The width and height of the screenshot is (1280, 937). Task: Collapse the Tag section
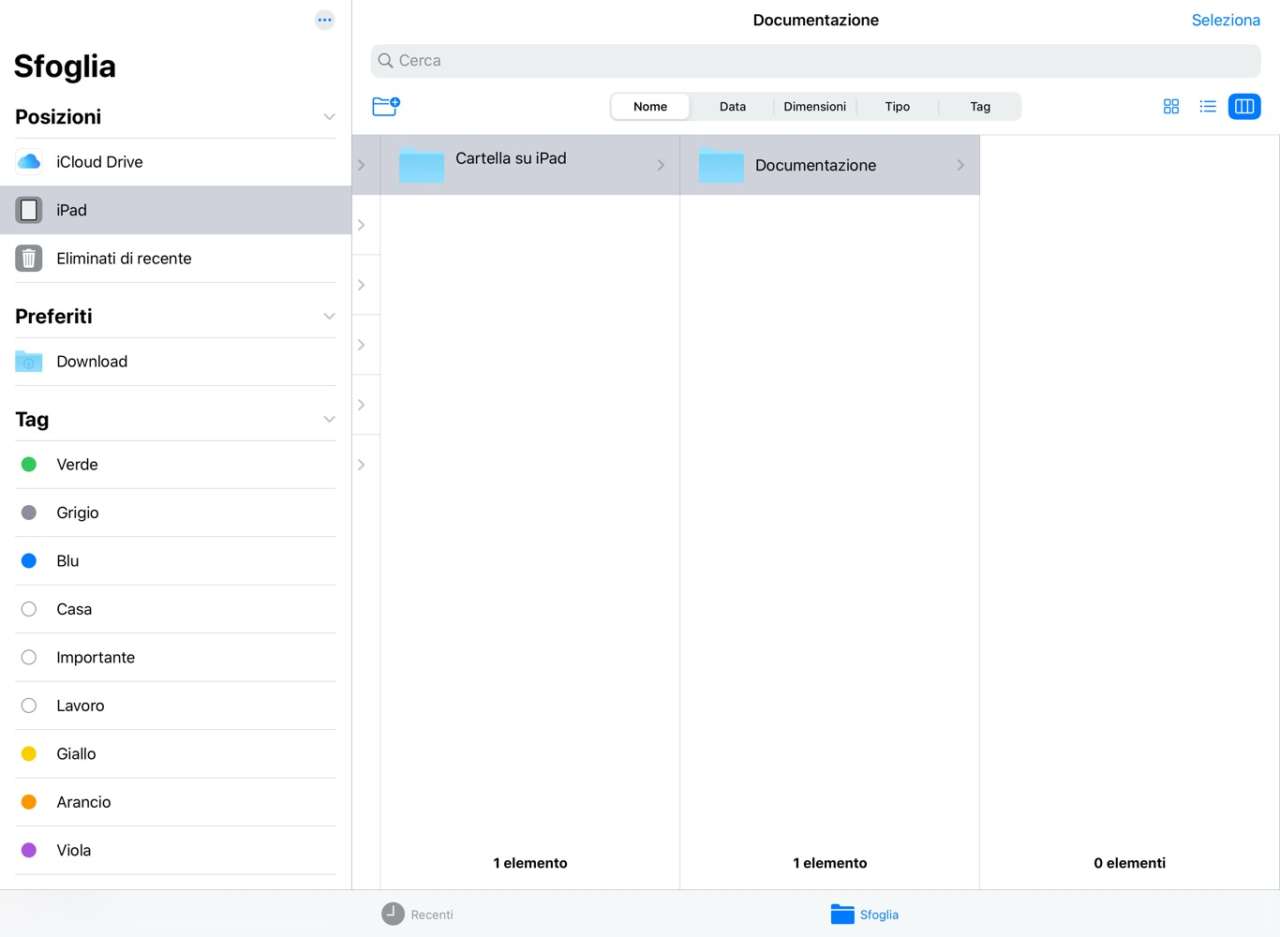pyautogui.click(x=329, y=420)
